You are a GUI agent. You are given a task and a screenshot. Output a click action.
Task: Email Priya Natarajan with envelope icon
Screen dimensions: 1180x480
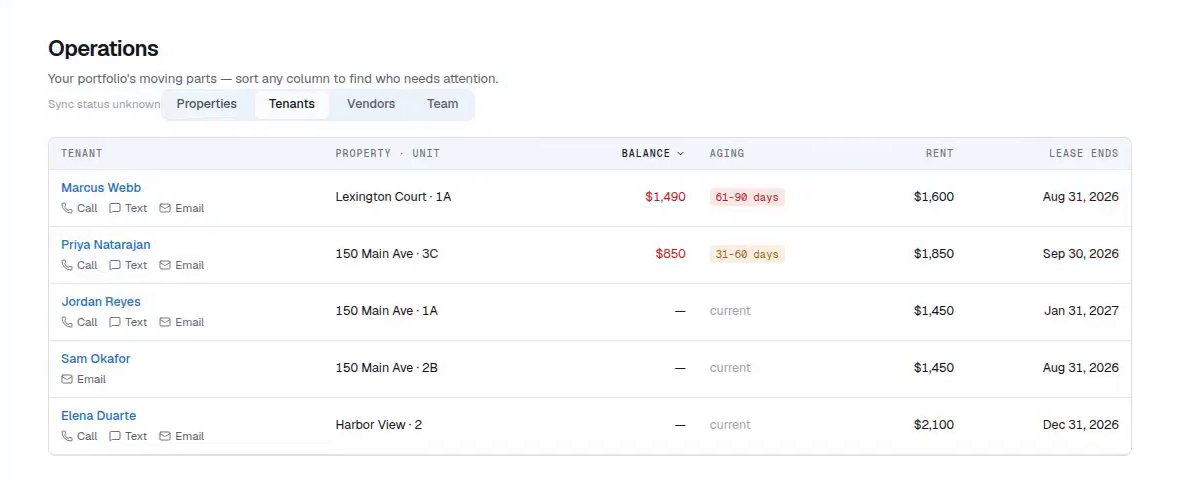pyautogui.click(x=181, y=266)
